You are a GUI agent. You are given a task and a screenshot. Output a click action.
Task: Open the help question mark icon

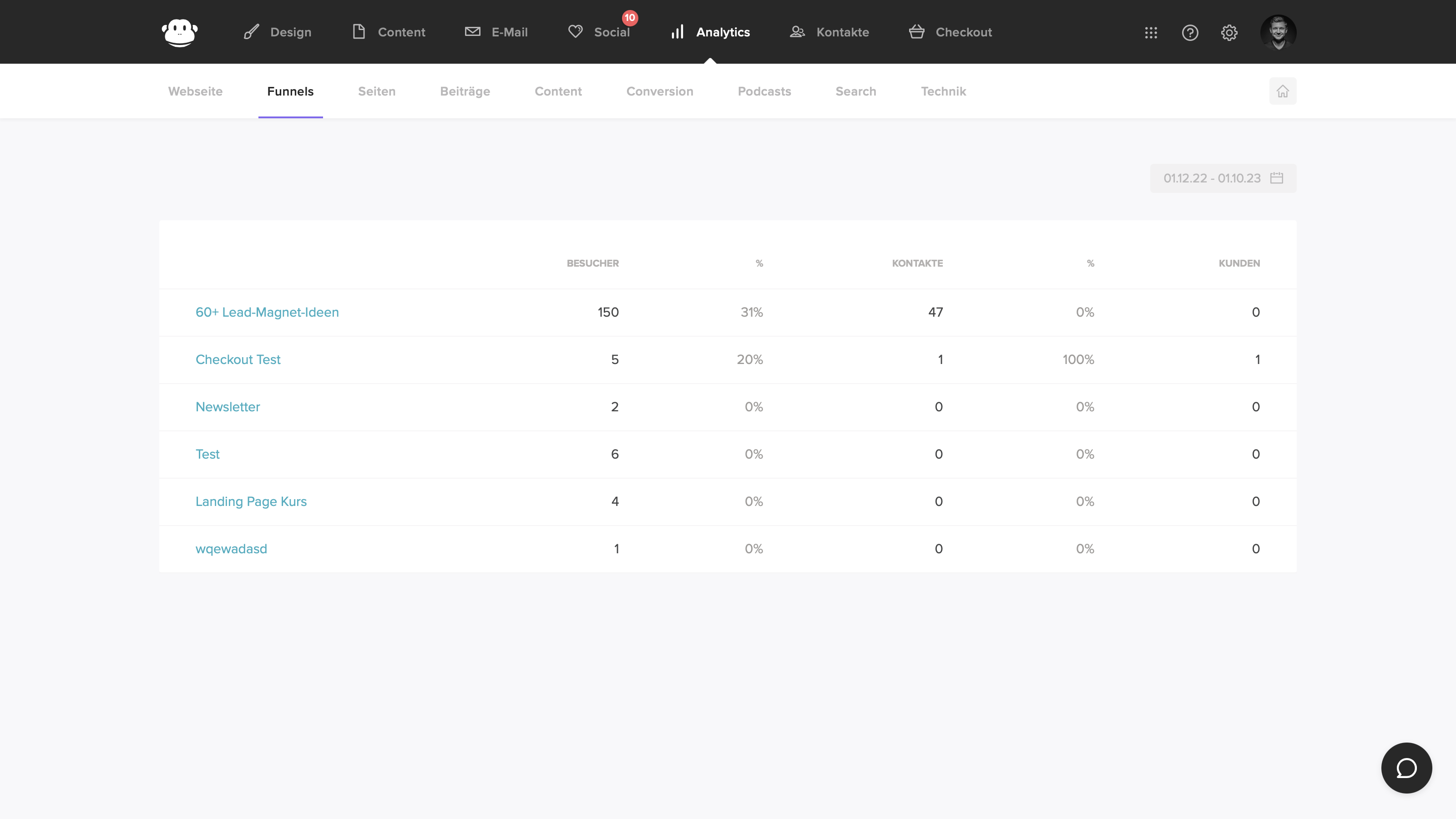tap(1190, 33)
